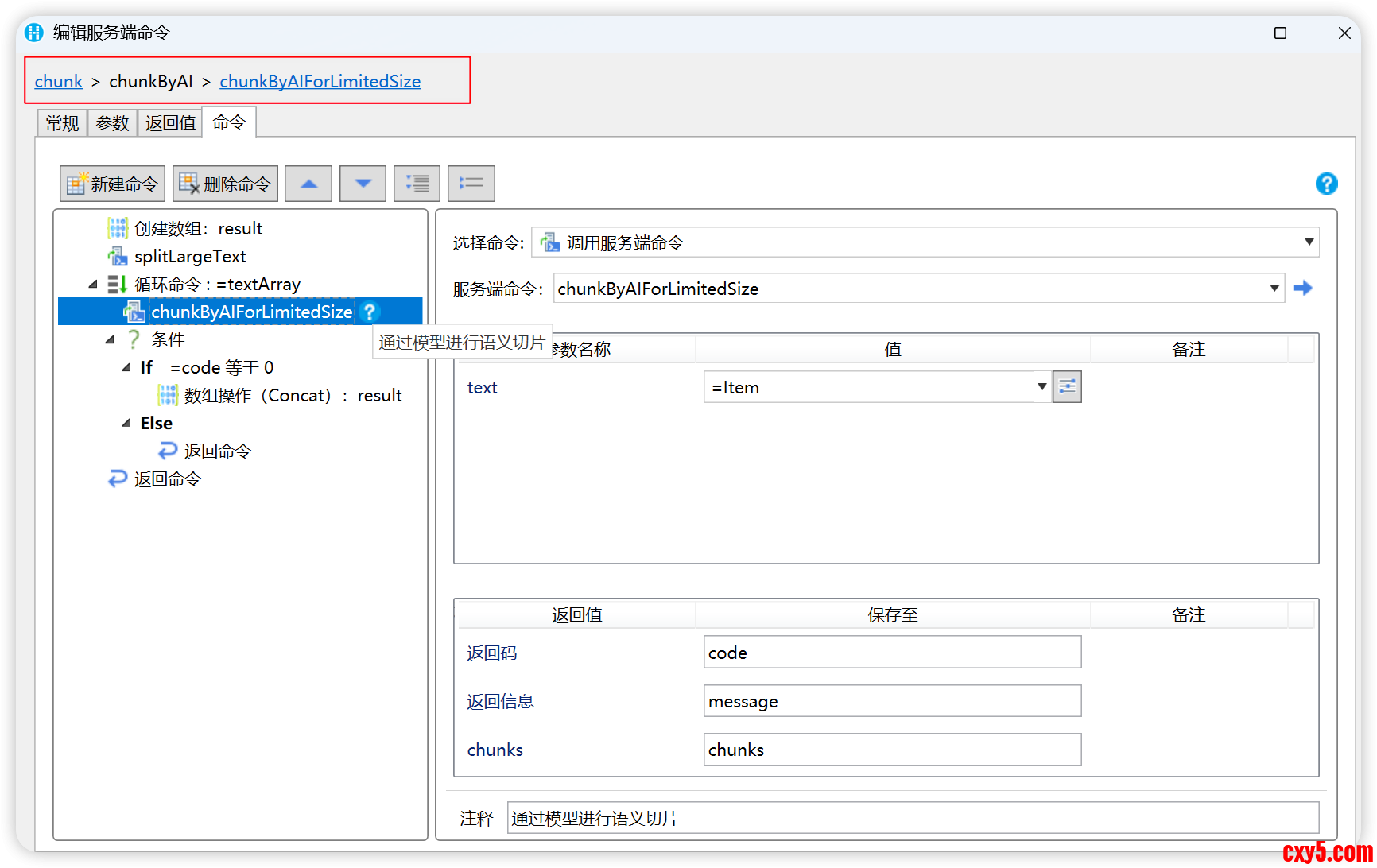Image resolution: width=1377 pixels, height=868 pixels.
Task: Click the outdent command toolbar icon
Action: click(471, 184)
